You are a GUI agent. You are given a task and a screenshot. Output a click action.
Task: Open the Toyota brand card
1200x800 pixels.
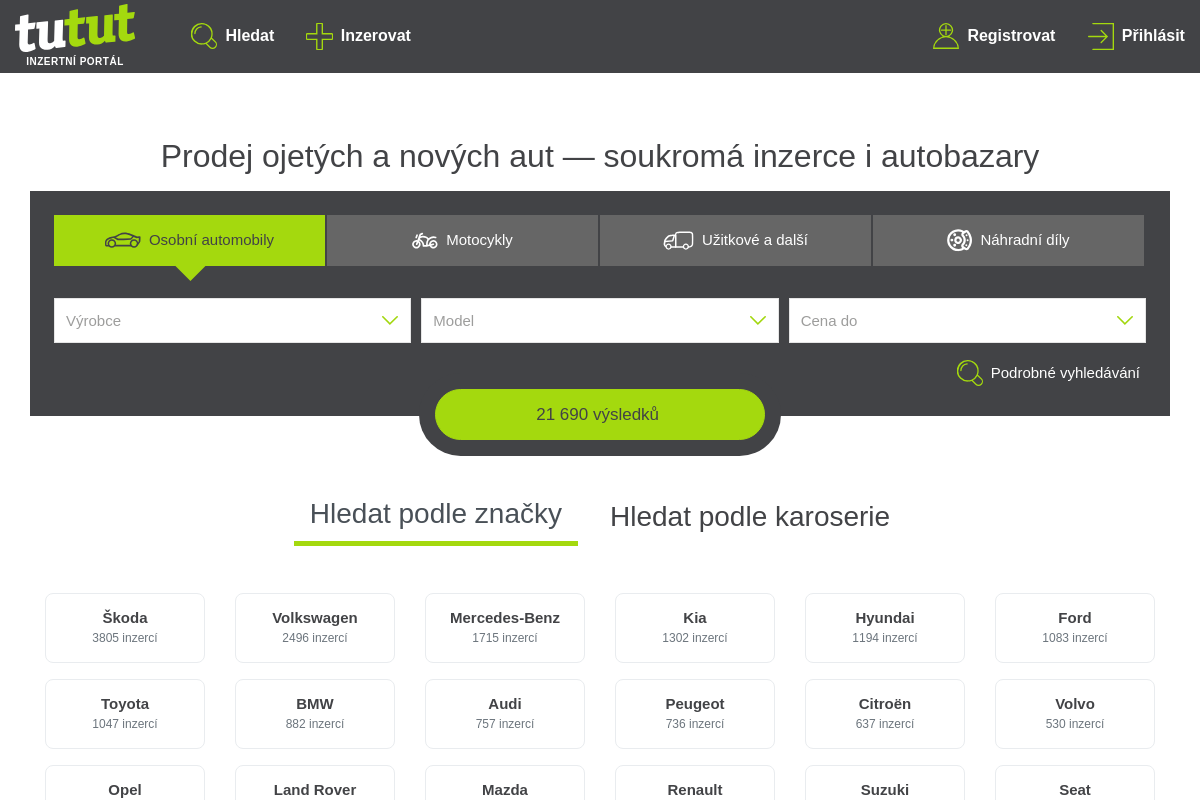(x=125, y=714)
